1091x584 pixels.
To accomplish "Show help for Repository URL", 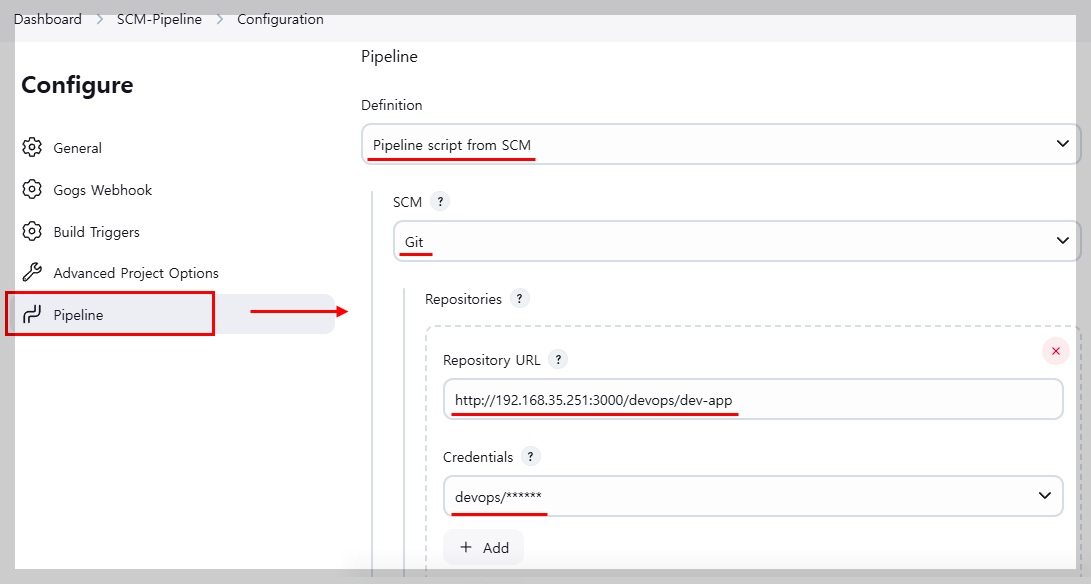I will [558, 359].
